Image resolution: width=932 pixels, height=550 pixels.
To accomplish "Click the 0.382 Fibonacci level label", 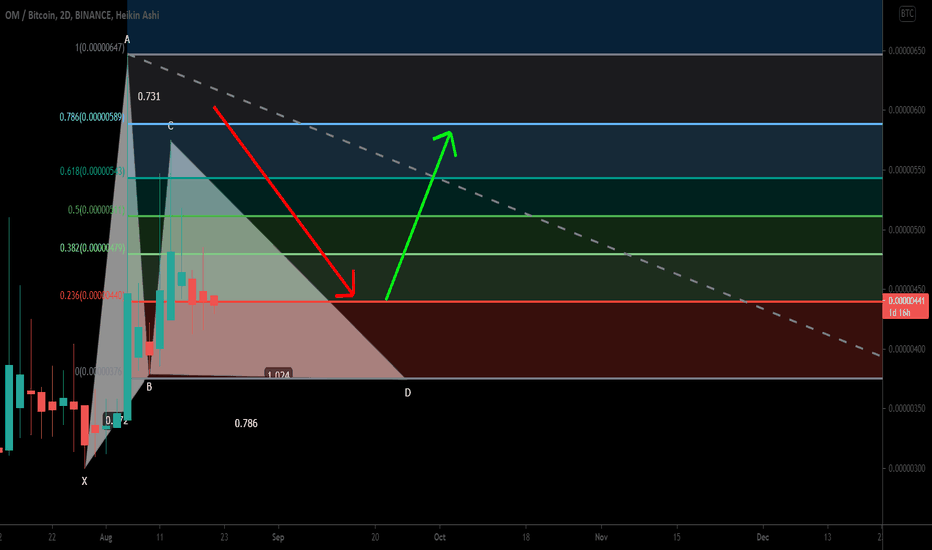I will coord(92,248).
